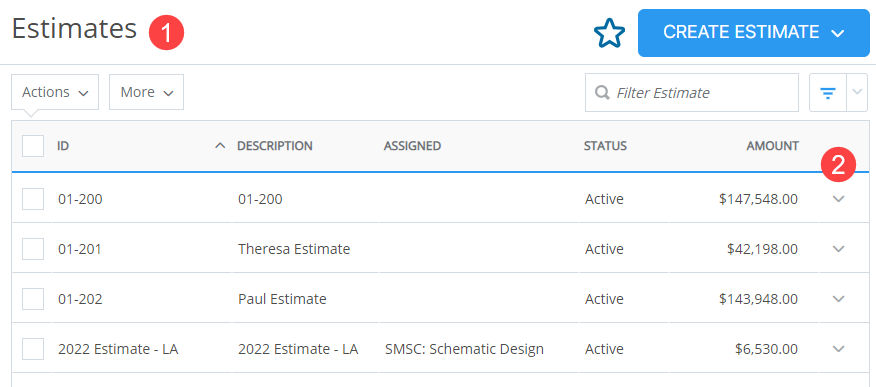Open the Theresa Estimate description link

[294, 249]
